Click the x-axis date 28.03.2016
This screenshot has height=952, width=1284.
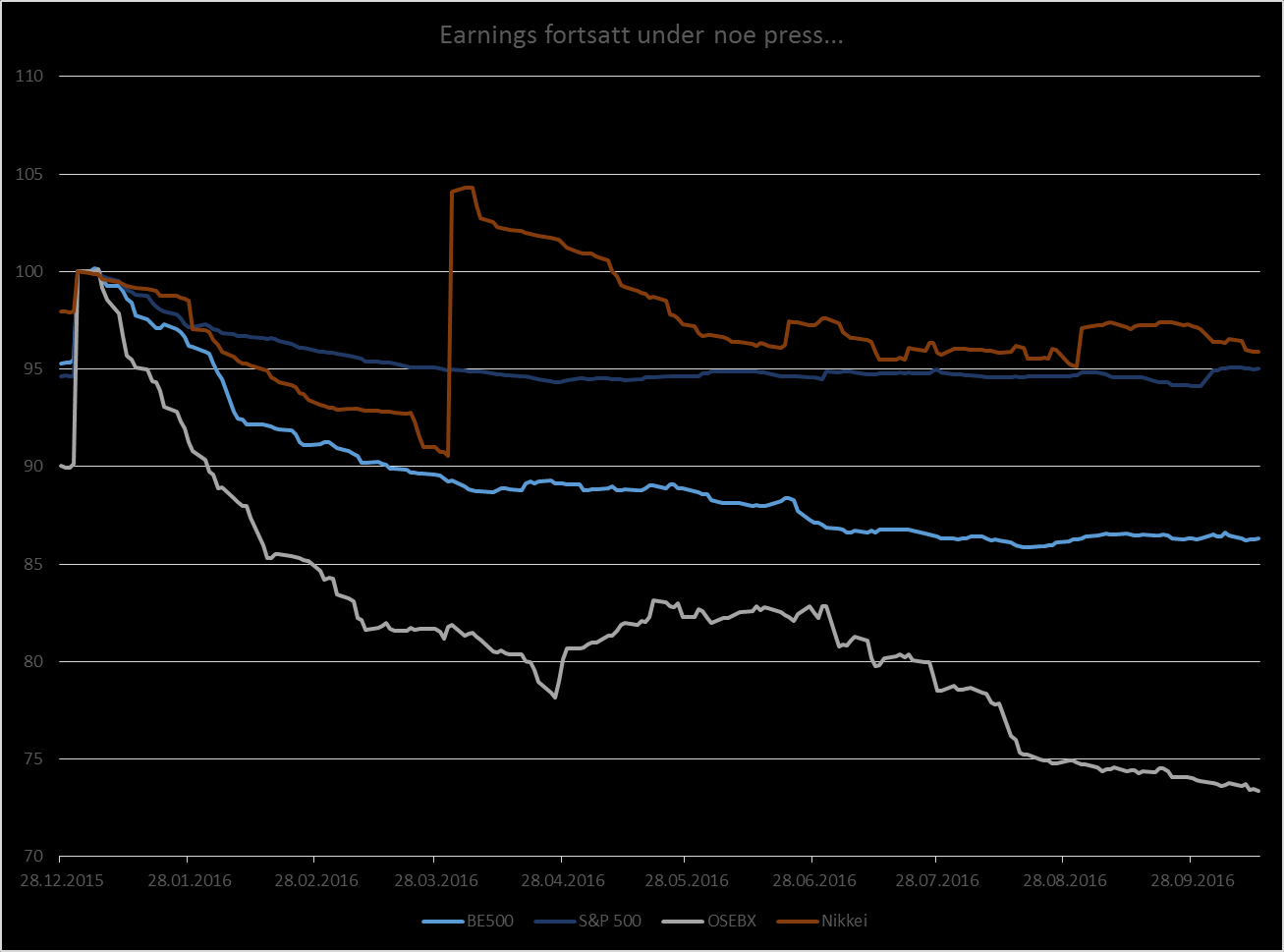coord(434,879)
